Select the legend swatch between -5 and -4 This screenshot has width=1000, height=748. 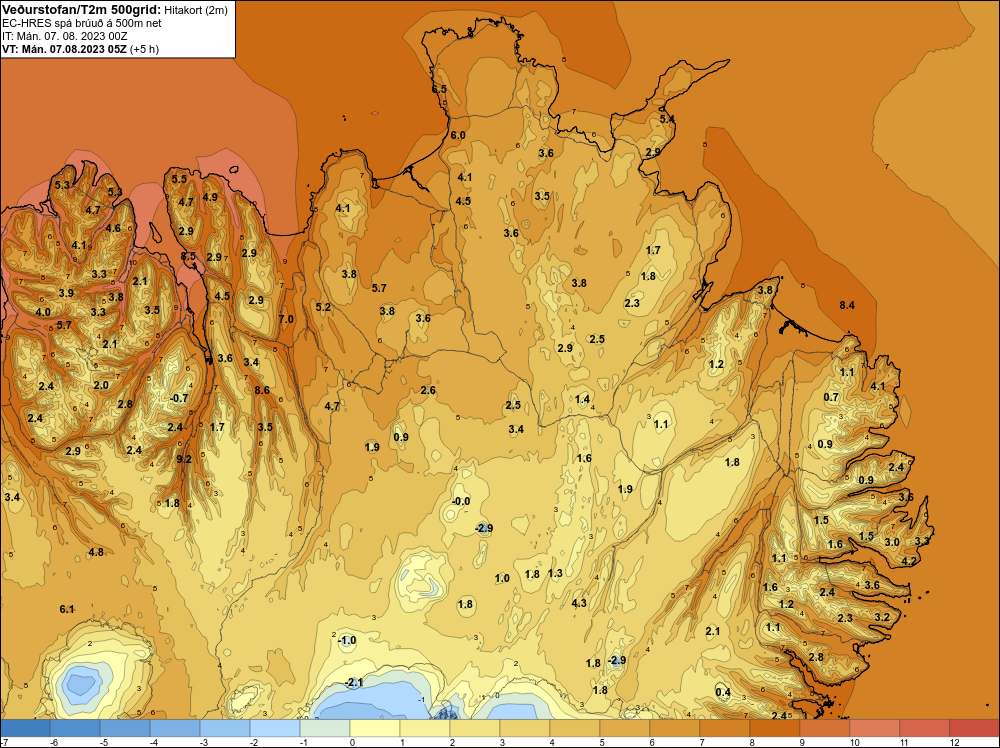click(126, 728)
